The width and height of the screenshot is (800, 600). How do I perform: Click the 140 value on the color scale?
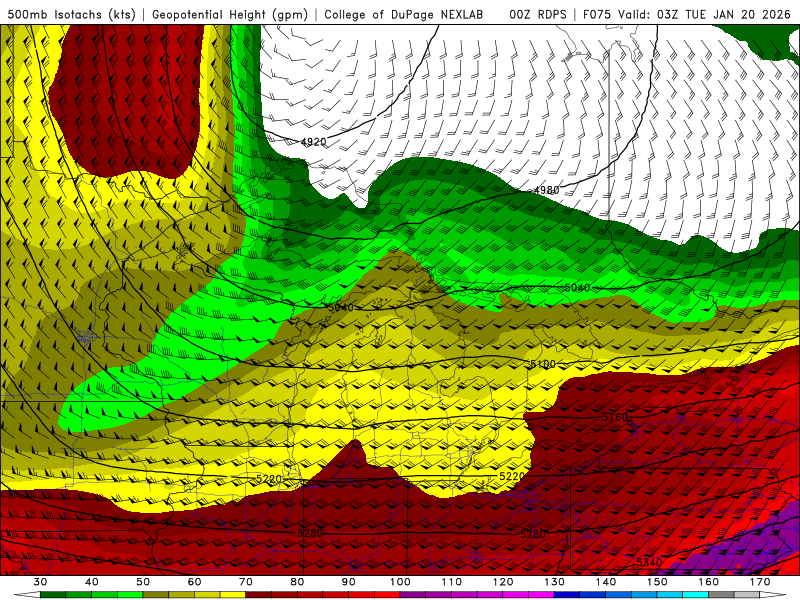(606, 582)
